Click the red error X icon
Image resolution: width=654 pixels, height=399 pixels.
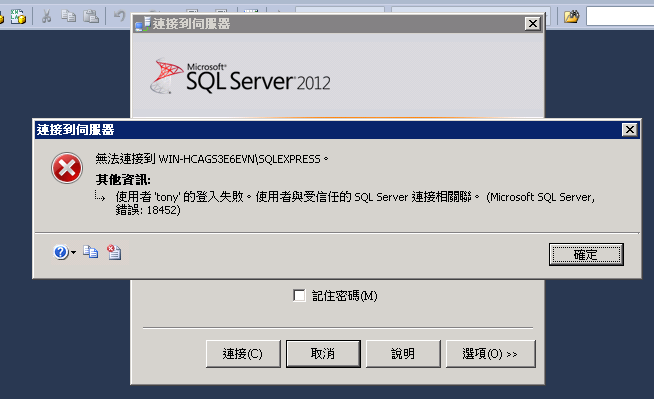67,168
